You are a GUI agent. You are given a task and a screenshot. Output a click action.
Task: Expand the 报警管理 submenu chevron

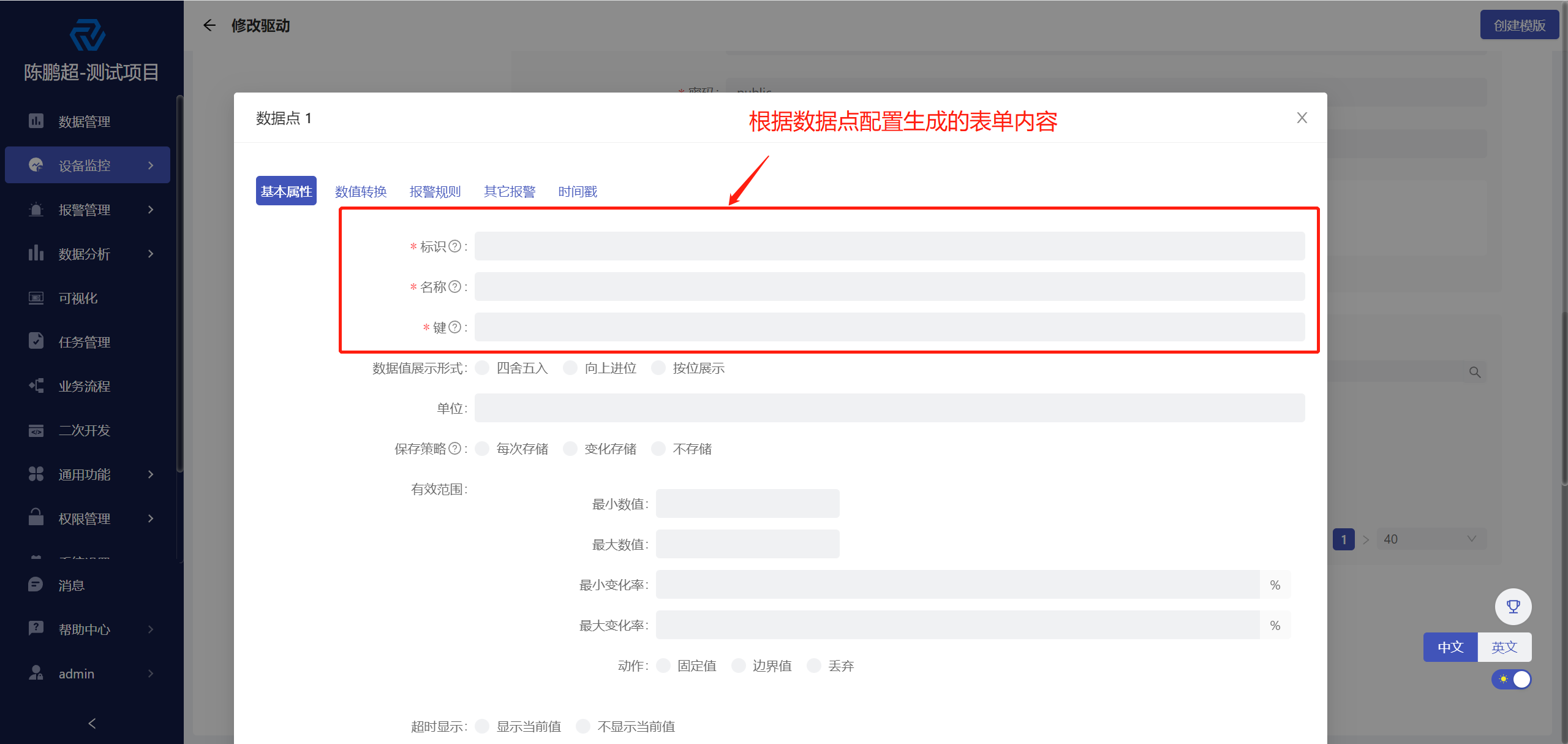tap(151, 210)
